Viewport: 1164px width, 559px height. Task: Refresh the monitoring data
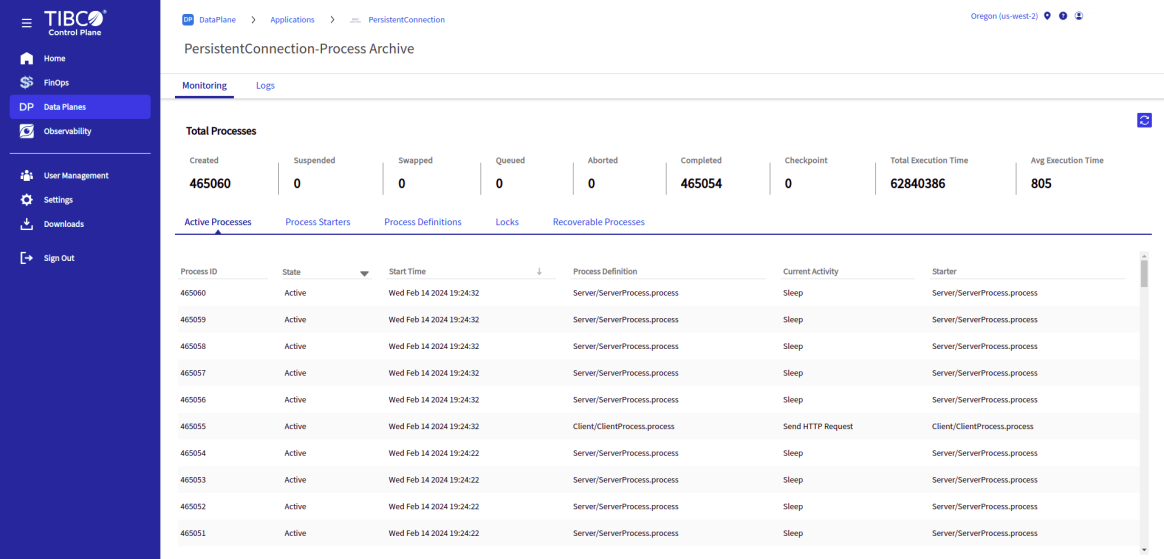[x=1144, y=120]
